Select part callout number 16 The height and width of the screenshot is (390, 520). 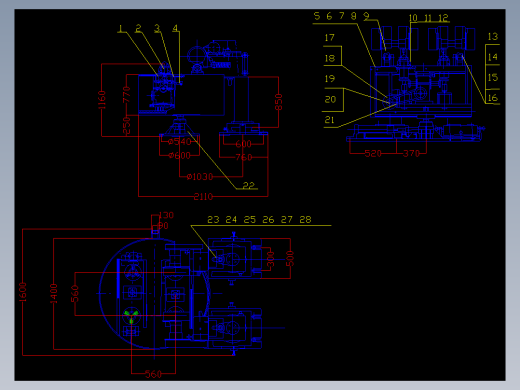click(x=493, y=98)
